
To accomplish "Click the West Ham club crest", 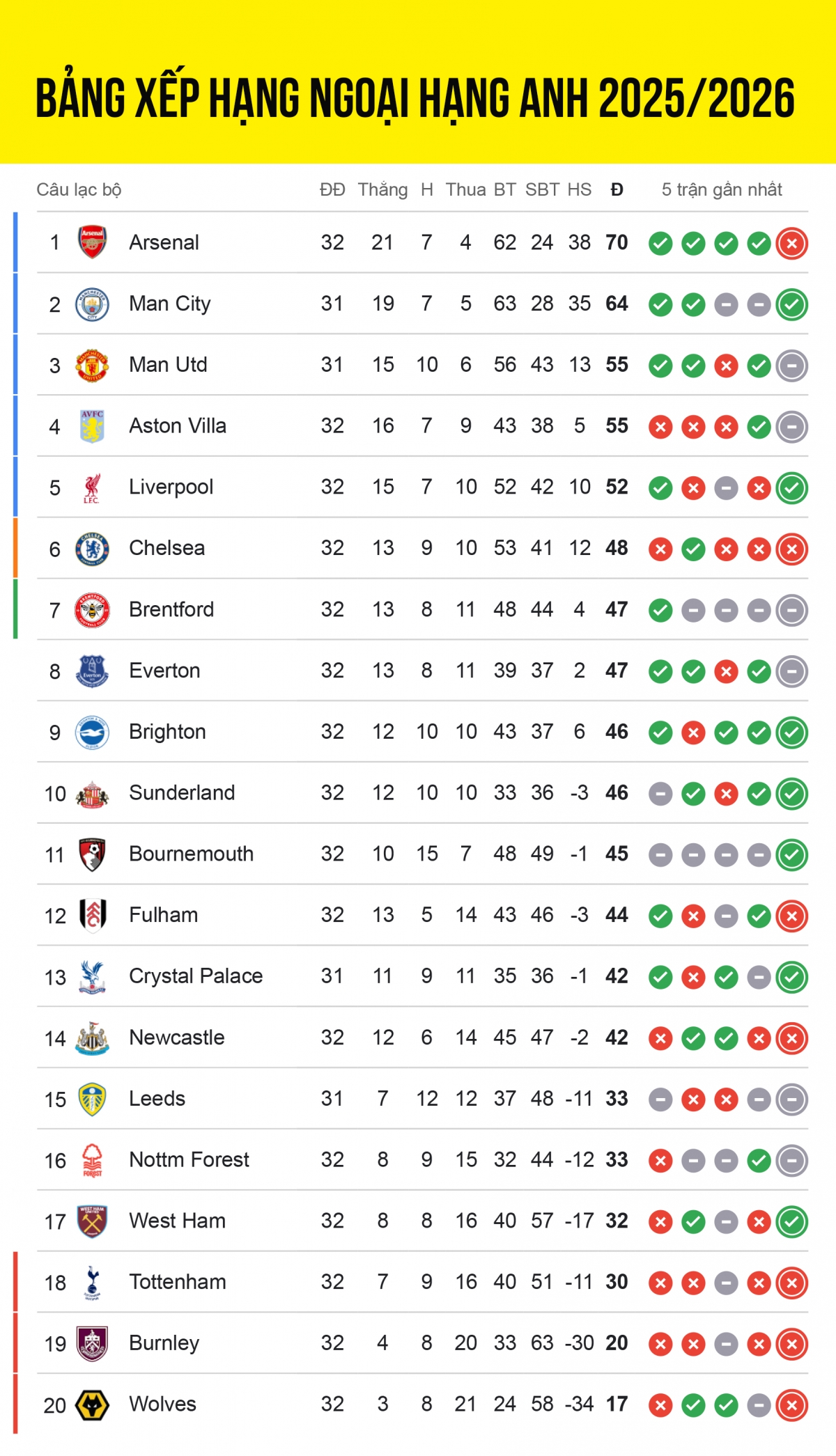I will click(x=92, y=1221).
